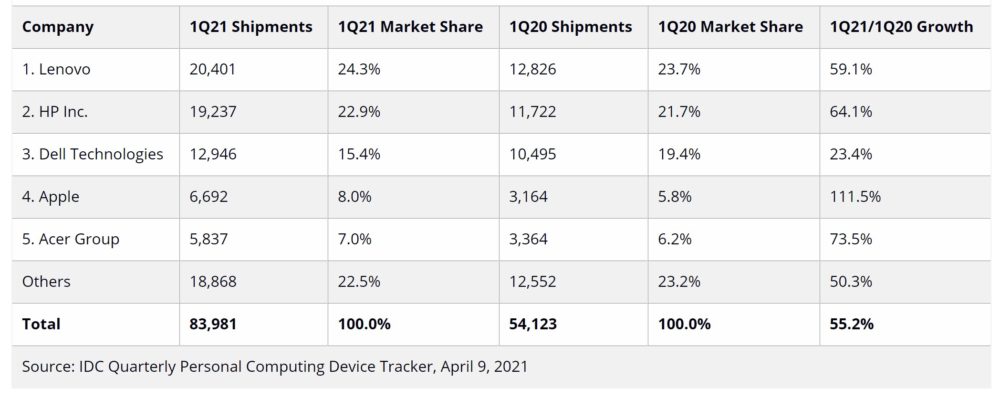1000x399 pixels.
Task: Click the Company column header
Action: (x=58, y=27)
